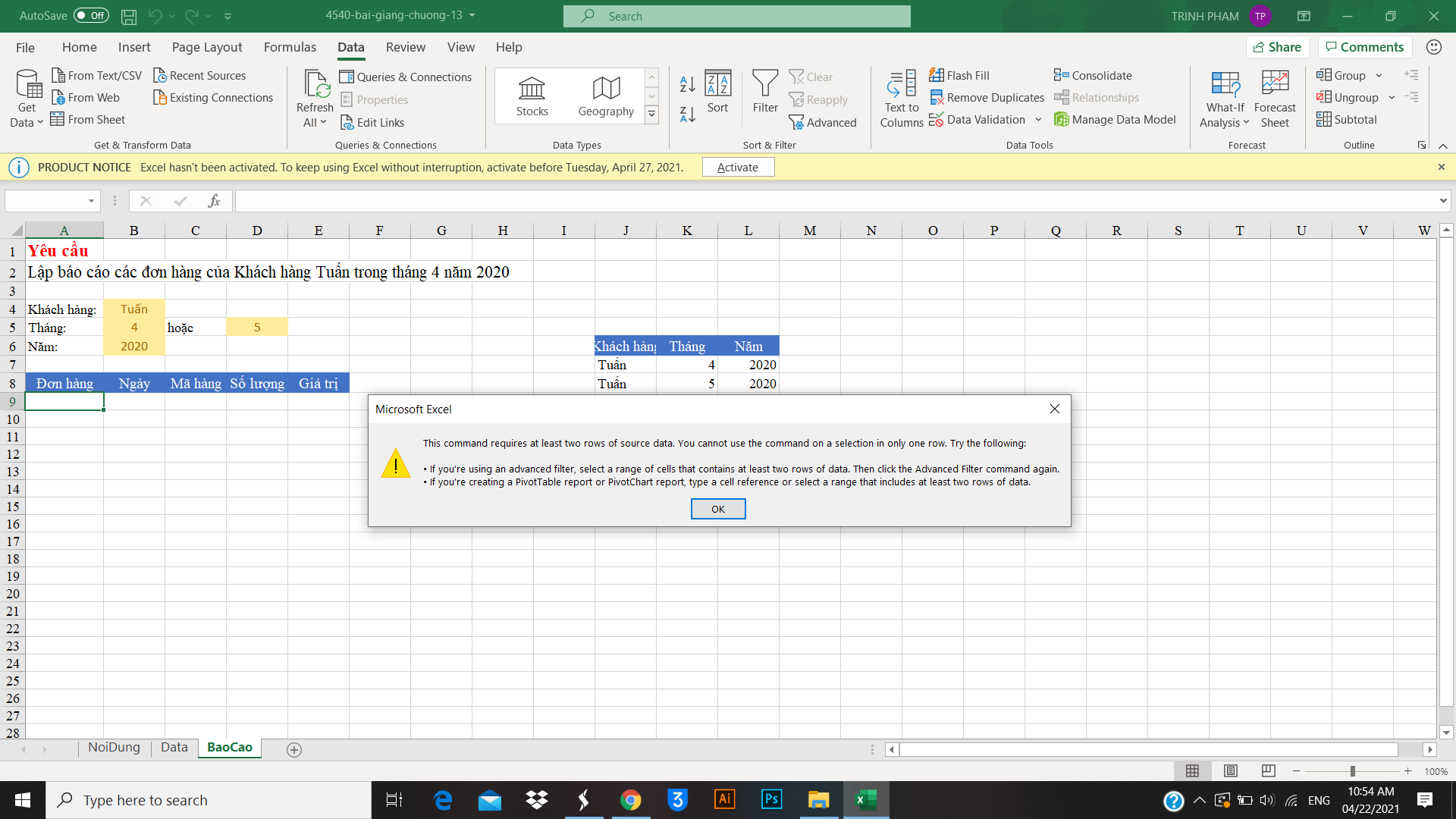Switch to Review tab

click(x=406, y=47)
